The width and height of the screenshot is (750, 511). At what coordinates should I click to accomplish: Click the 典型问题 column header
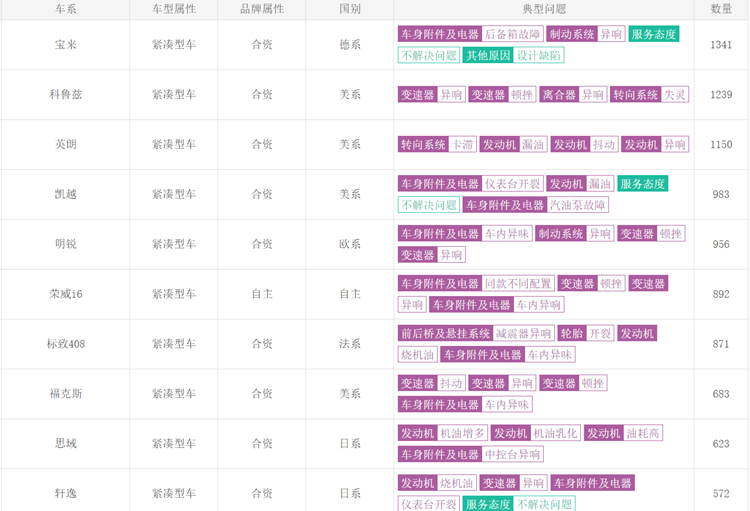coord(544,9)
